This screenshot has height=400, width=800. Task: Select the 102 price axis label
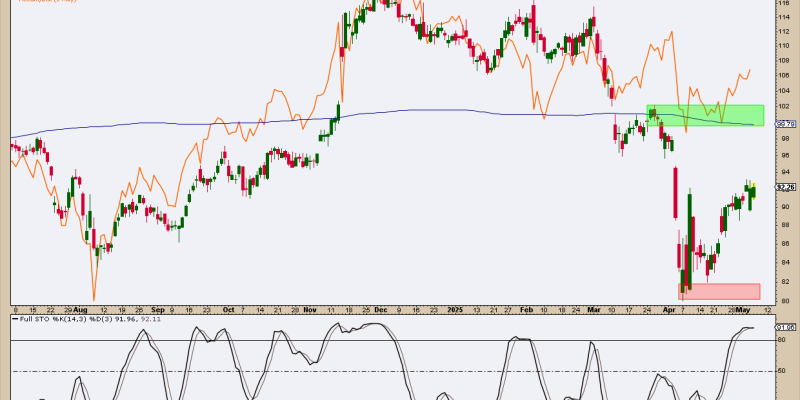click(x=783, y=107)
